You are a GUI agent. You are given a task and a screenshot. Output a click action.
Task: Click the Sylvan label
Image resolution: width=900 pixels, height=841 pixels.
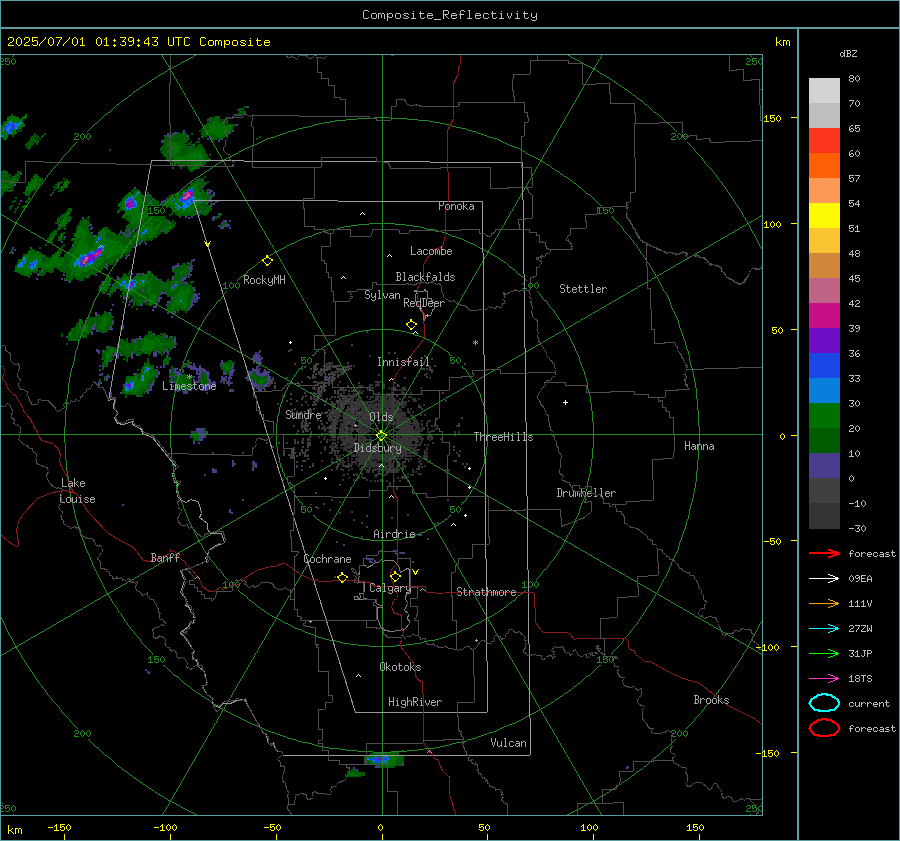[x=382, y=295]
